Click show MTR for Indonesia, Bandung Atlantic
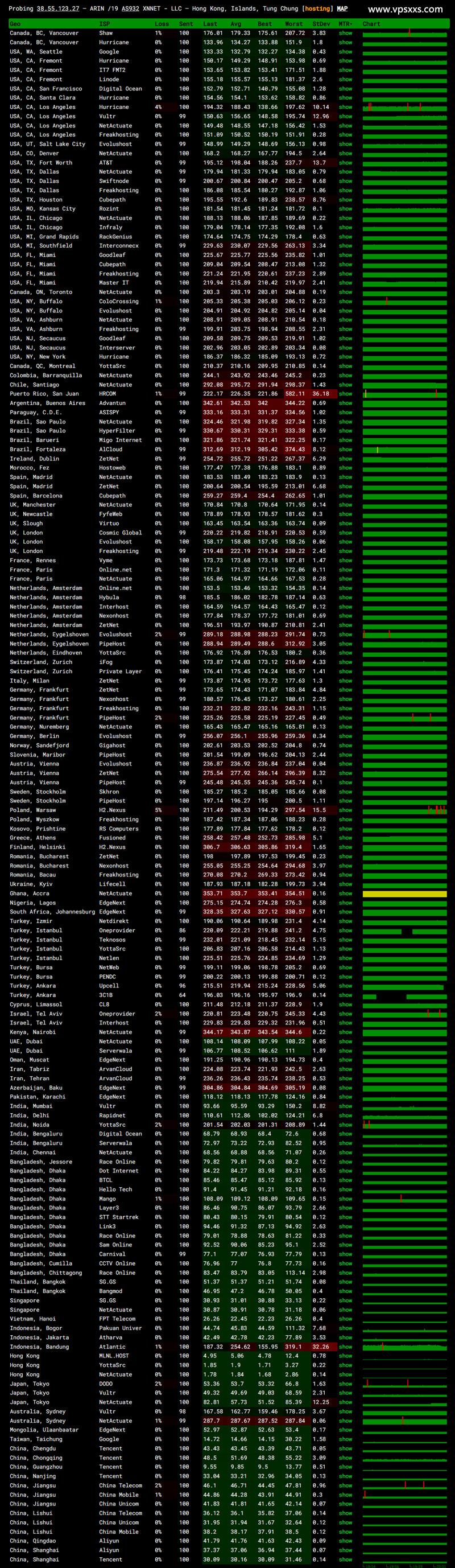Screen dimensions: 455x1568 pyautogui.click(x=345, y=1347)
